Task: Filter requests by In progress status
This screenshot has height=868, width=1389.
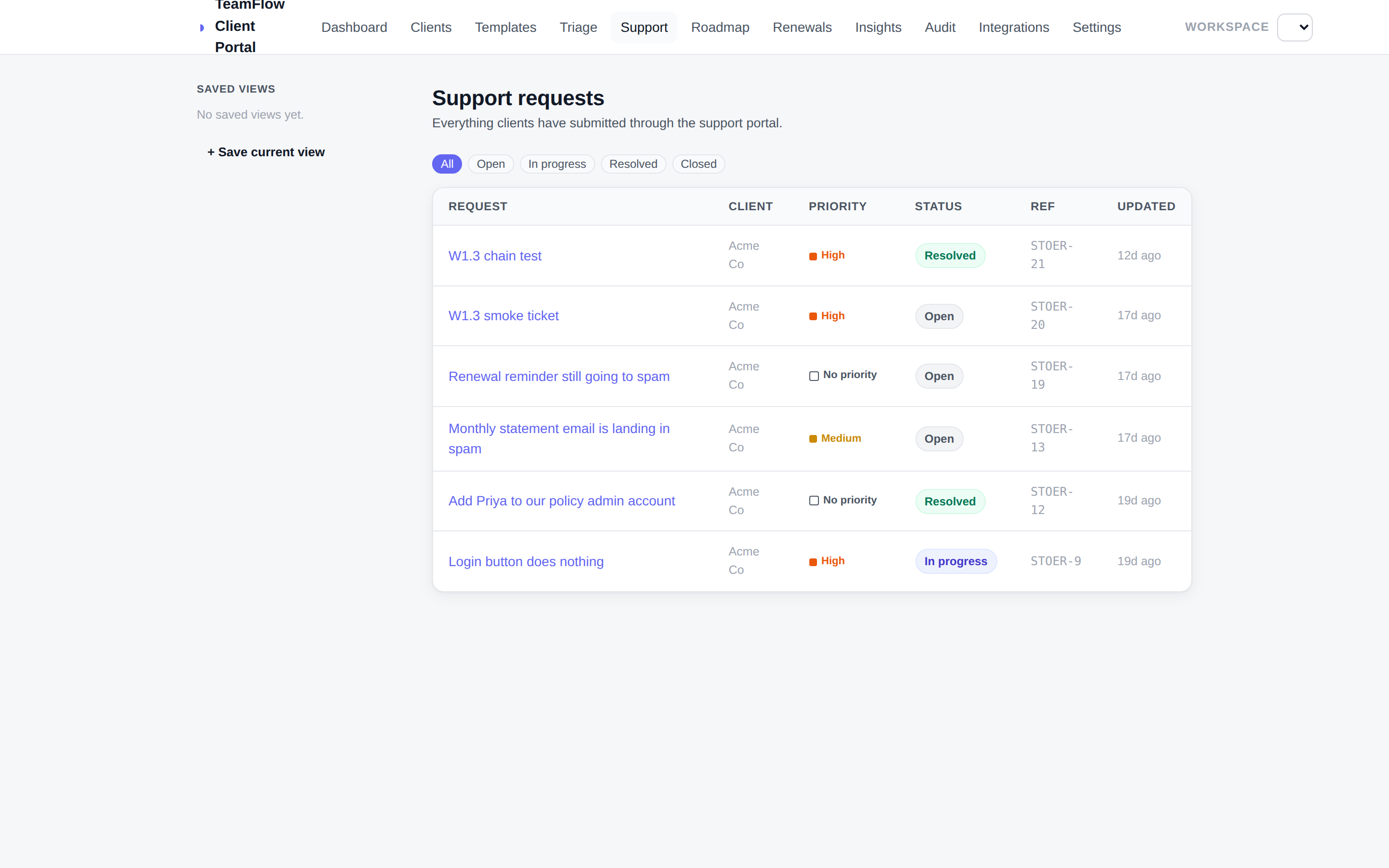Action: 558,164
